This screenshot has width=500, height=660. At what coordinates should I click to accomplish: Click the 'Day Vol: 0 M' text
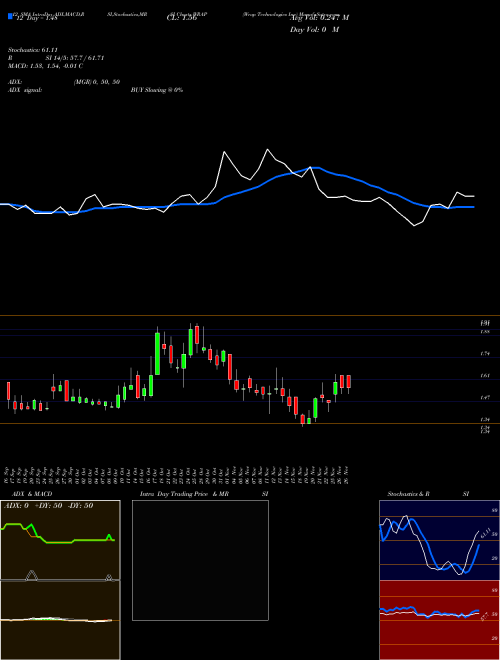[314, 30]
